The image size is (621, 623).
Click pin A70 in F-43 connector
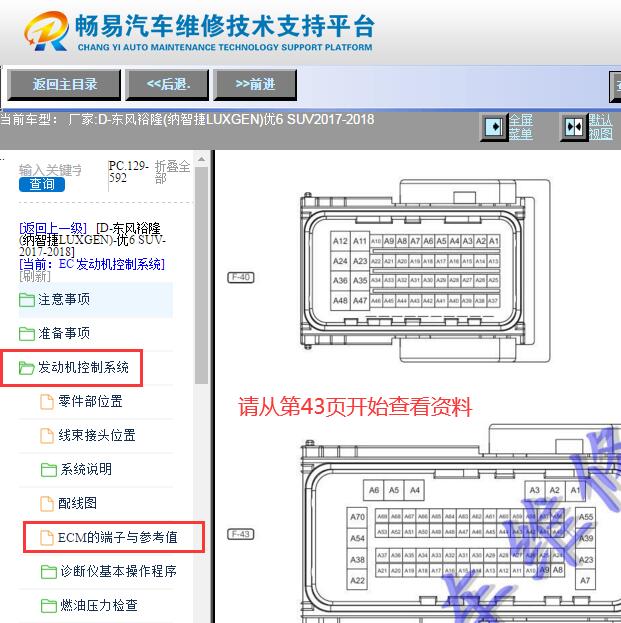357,517
